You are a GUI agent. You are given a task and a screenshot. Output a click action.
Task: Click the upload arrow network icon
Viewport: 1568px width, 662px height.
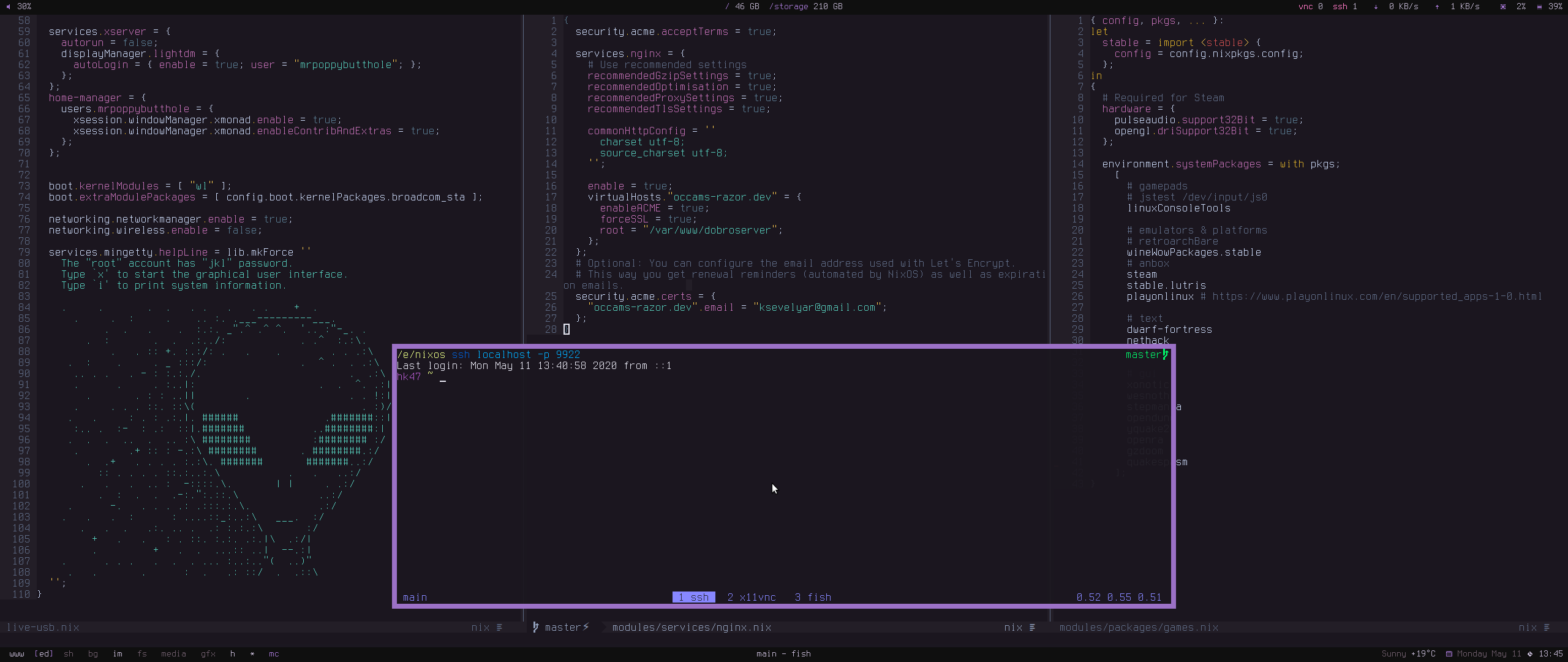click(1437, 6)
